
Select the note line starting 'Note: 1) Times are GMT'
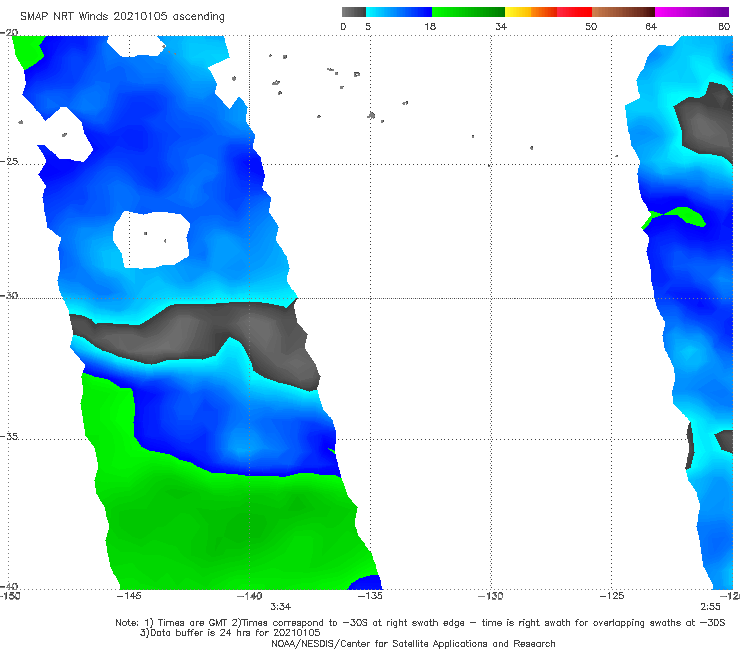pos(420,623)
